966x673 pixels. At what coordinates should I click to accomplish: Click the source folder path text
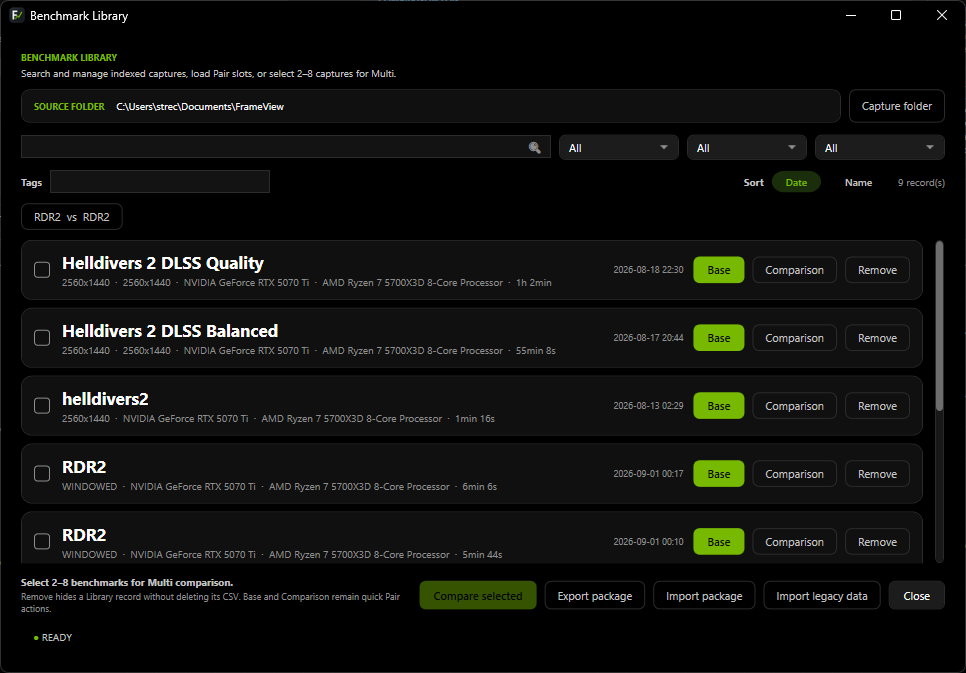(x=200, y=107)
